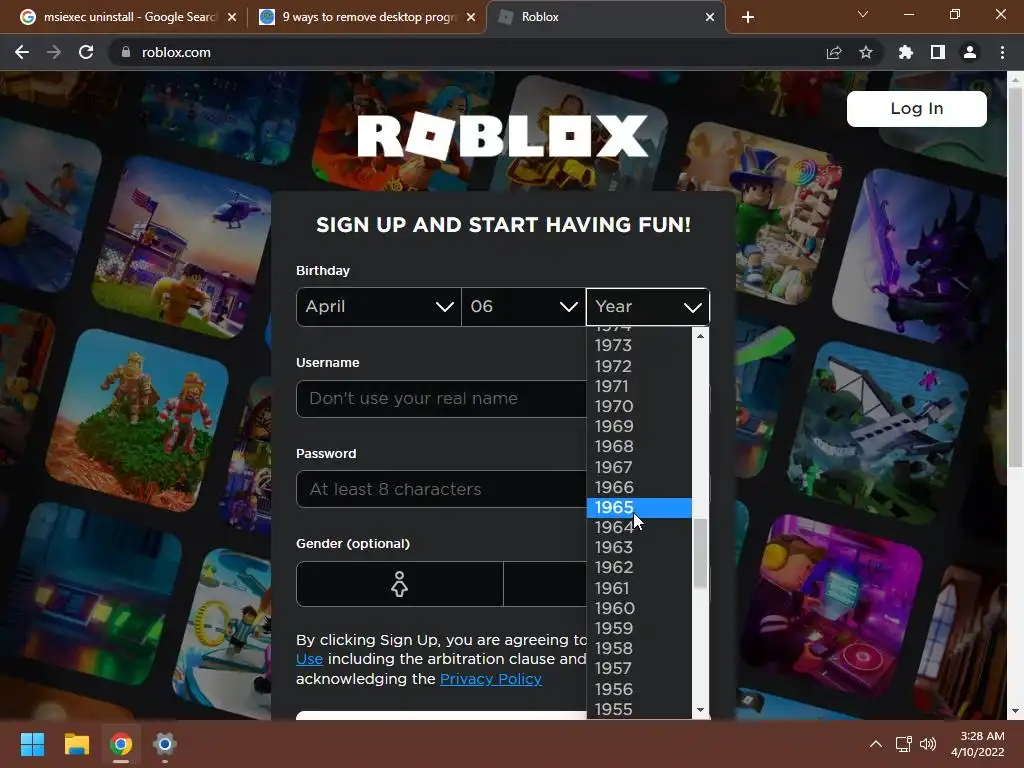Select 1955 as birth year
The width and height of the screenshot is (1024, 768).
tap(639, 709)
